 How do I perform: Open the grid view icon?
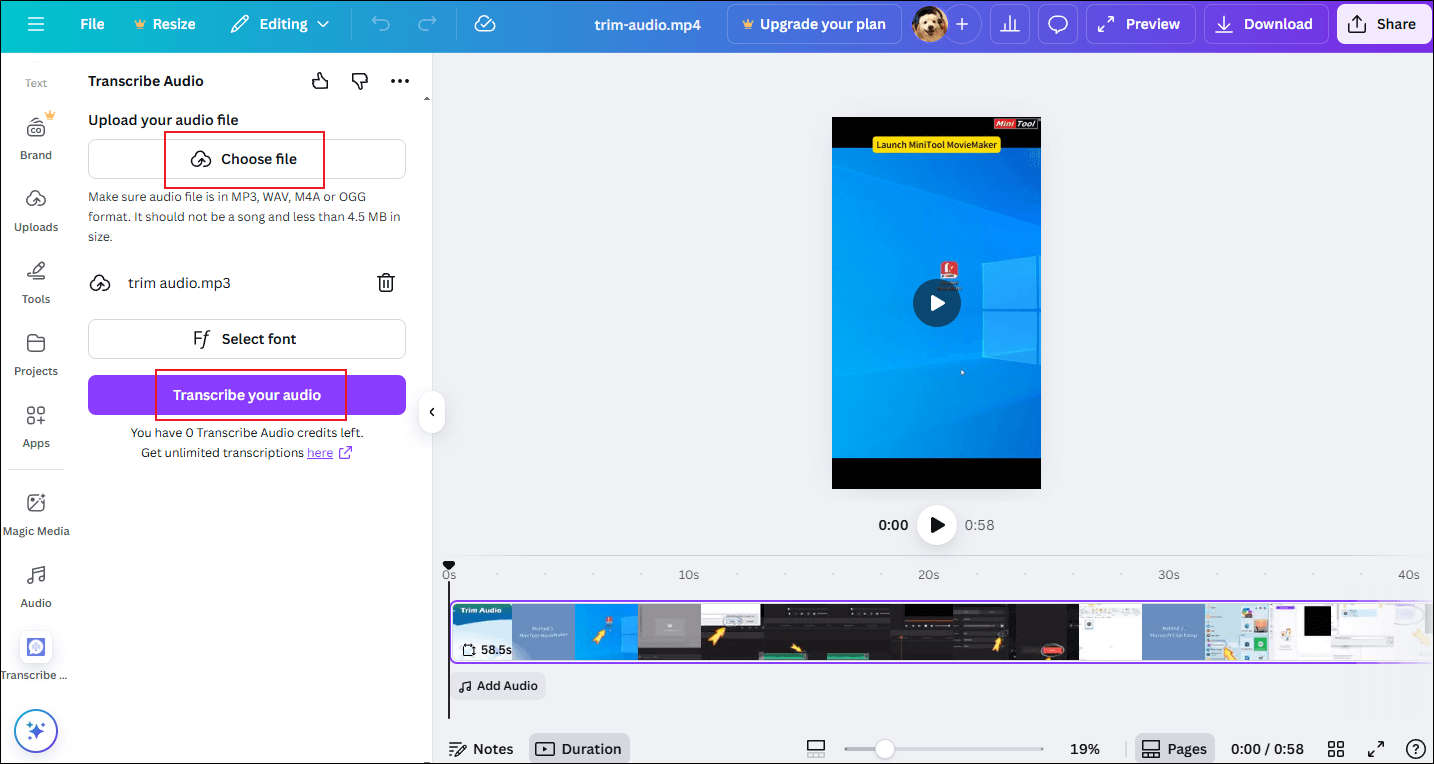1336,749
